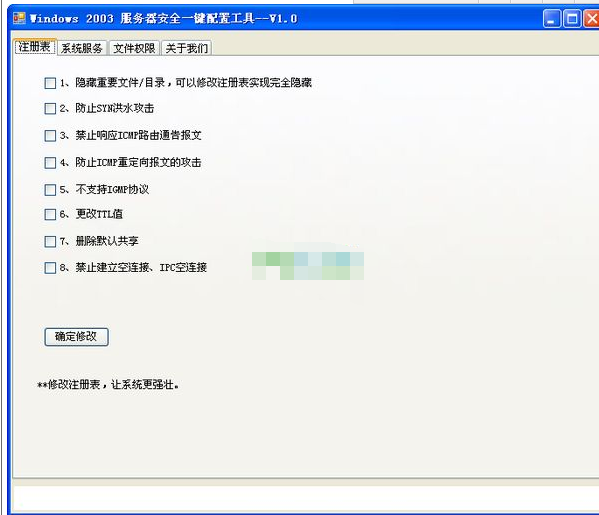Enable option 7 删除默认共享
The width and height of the screenshot is (599, 515).
[50, 241]
